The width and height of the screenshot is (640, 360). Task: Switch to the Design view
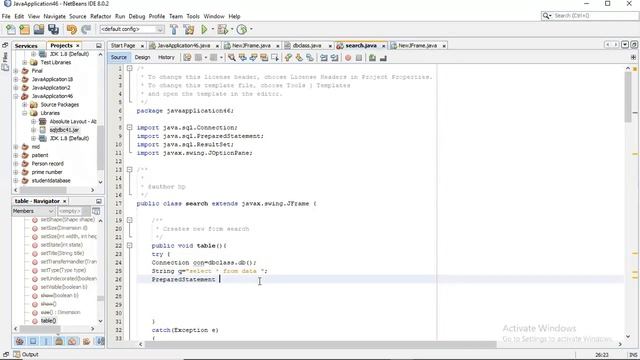(142, 58)
